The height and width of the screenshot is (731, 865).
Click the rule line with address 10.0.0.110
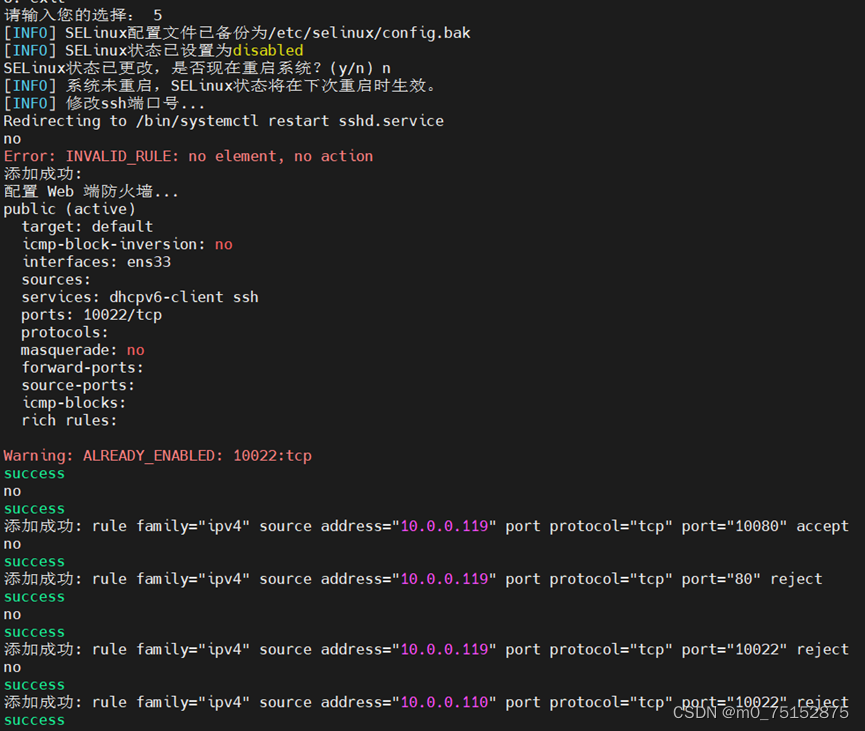coord(426,702)
